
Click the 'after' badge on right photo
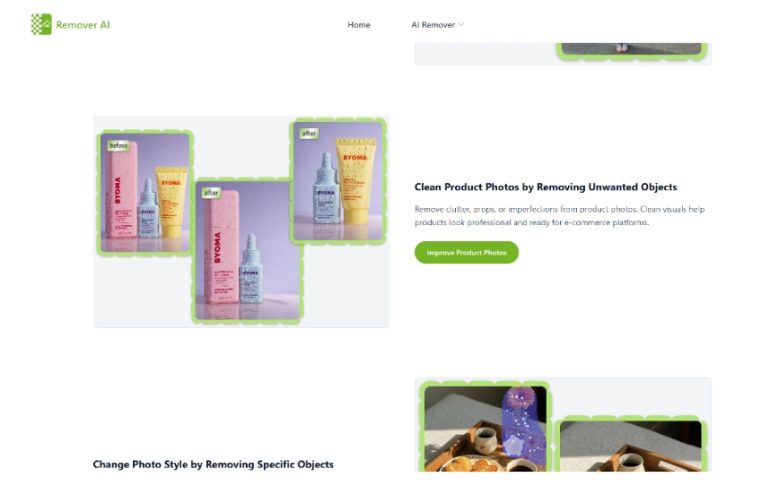click(309, 134)
